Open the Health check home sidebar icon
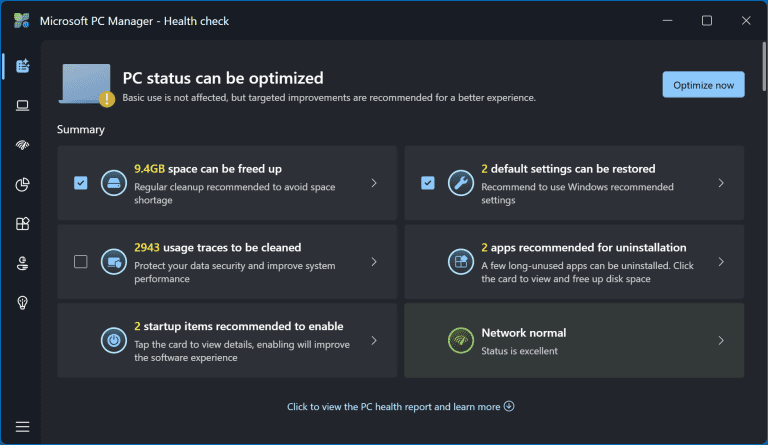The width and height of the screenshot is (768, 445). point(22,66)
